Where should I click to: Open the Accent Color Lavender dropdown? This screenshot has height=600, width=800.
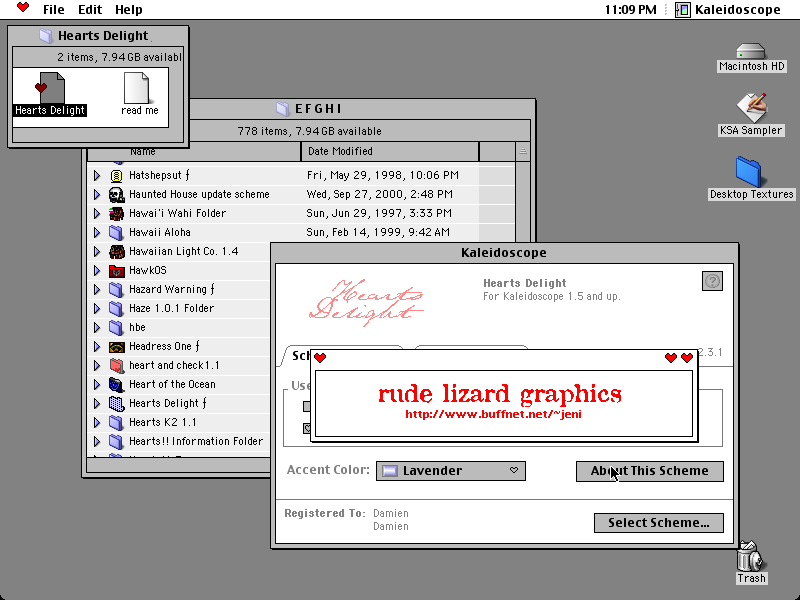[451, 471]
